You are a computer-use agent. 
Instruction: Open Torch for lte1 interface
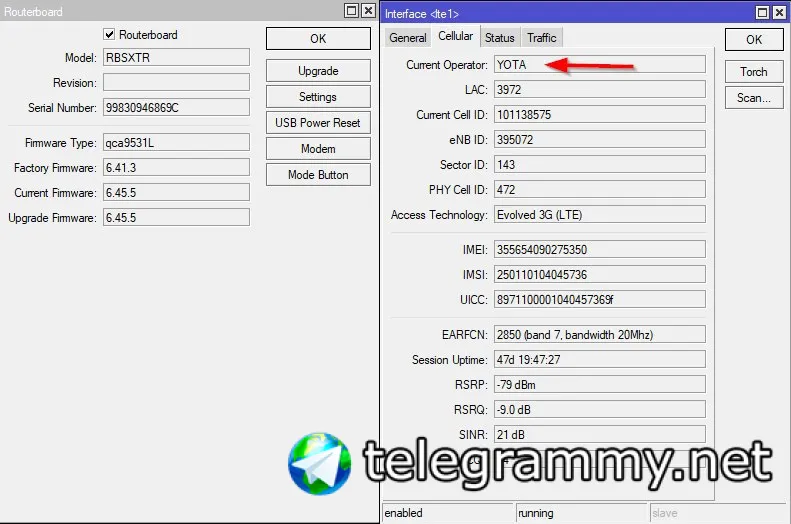754,72
